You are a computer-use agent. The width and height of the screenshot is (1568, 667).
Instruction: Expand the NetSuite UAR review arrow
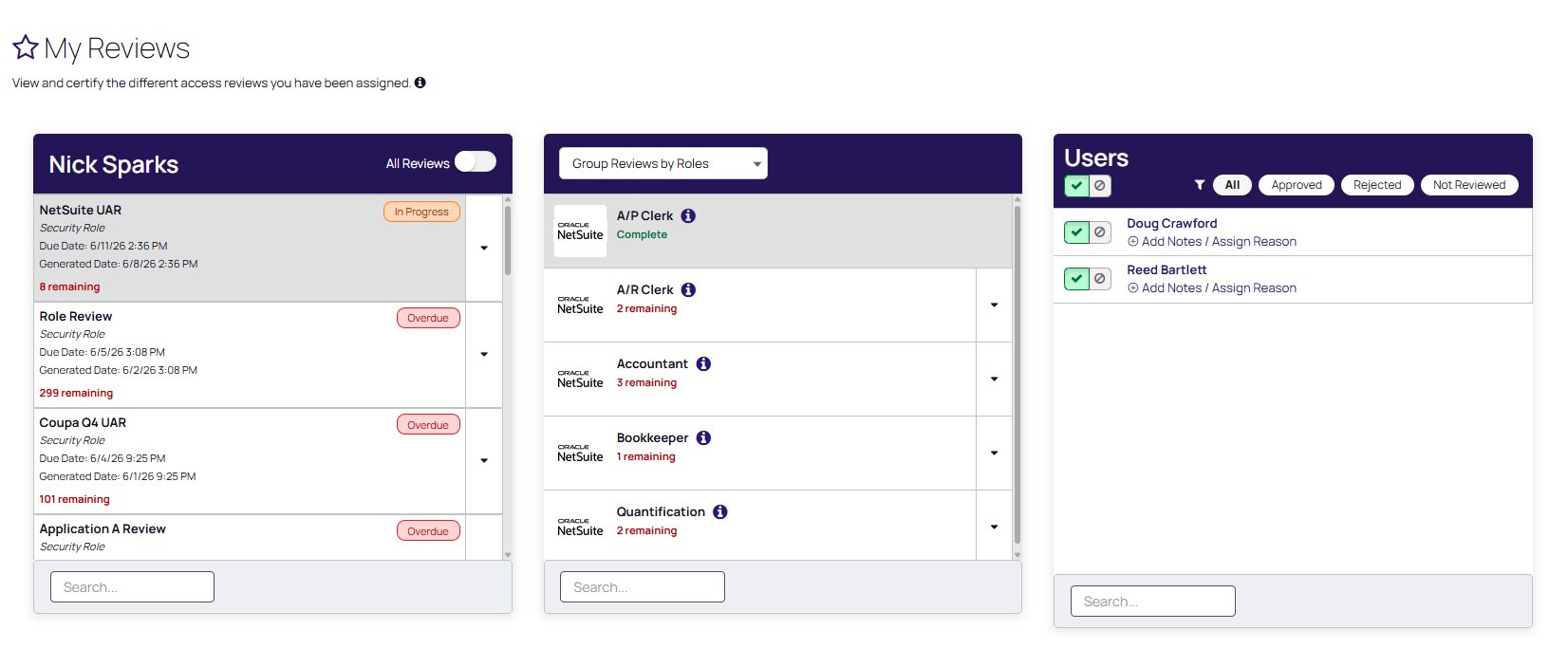[x=484, y=248]
